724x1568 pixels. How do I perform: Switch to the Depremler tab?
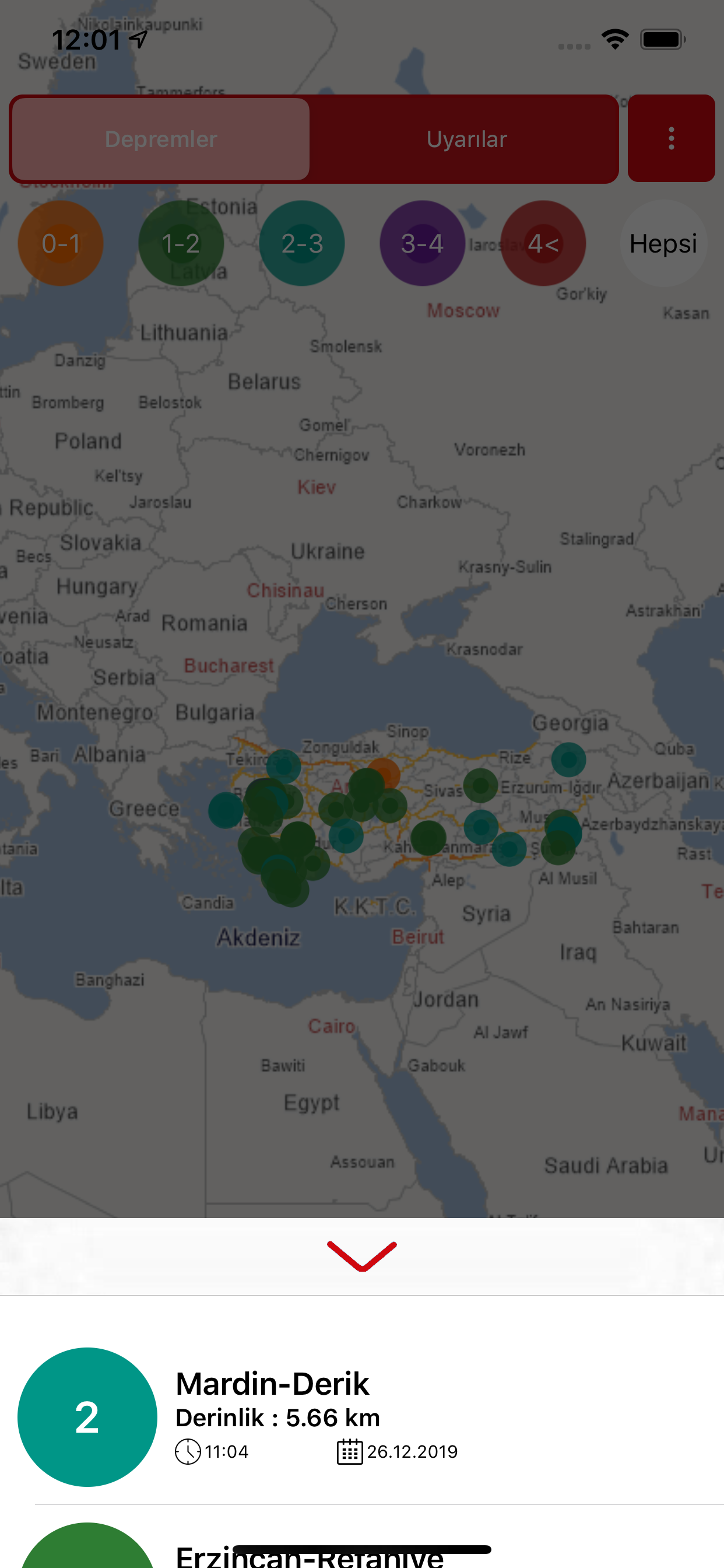(x=161, y=139)
